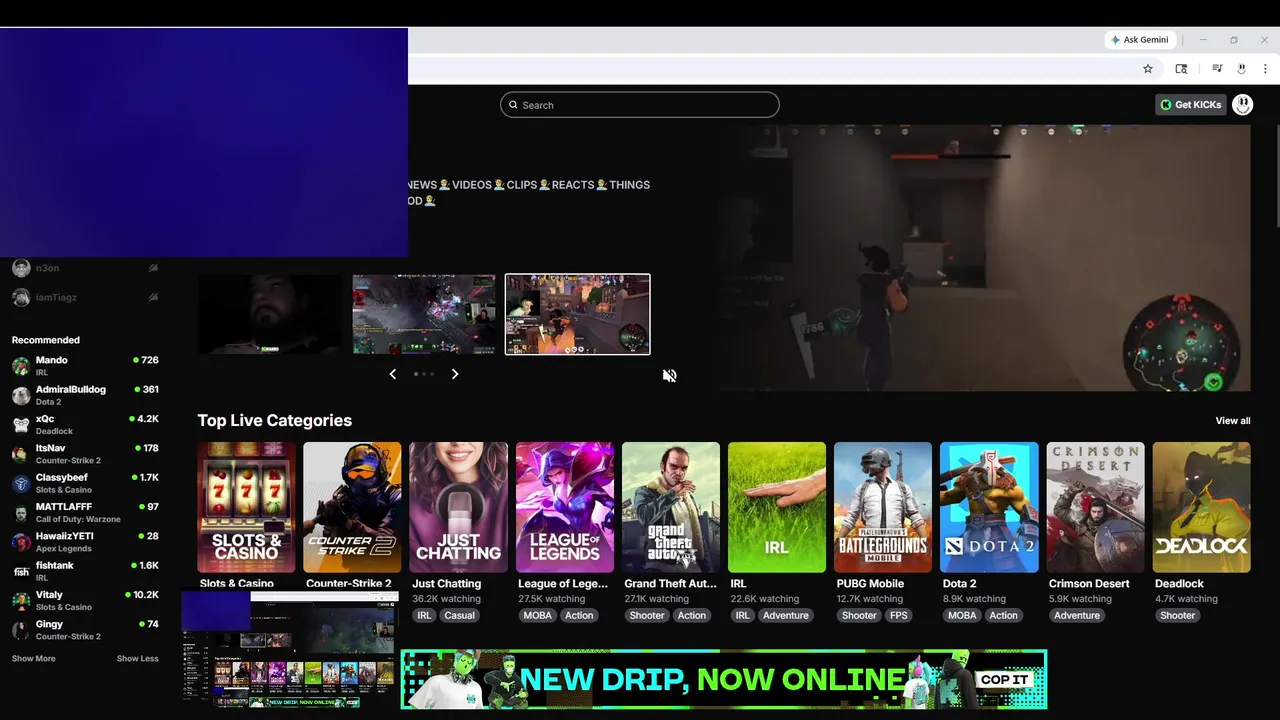Focus the Kick search field

point(640,105)
